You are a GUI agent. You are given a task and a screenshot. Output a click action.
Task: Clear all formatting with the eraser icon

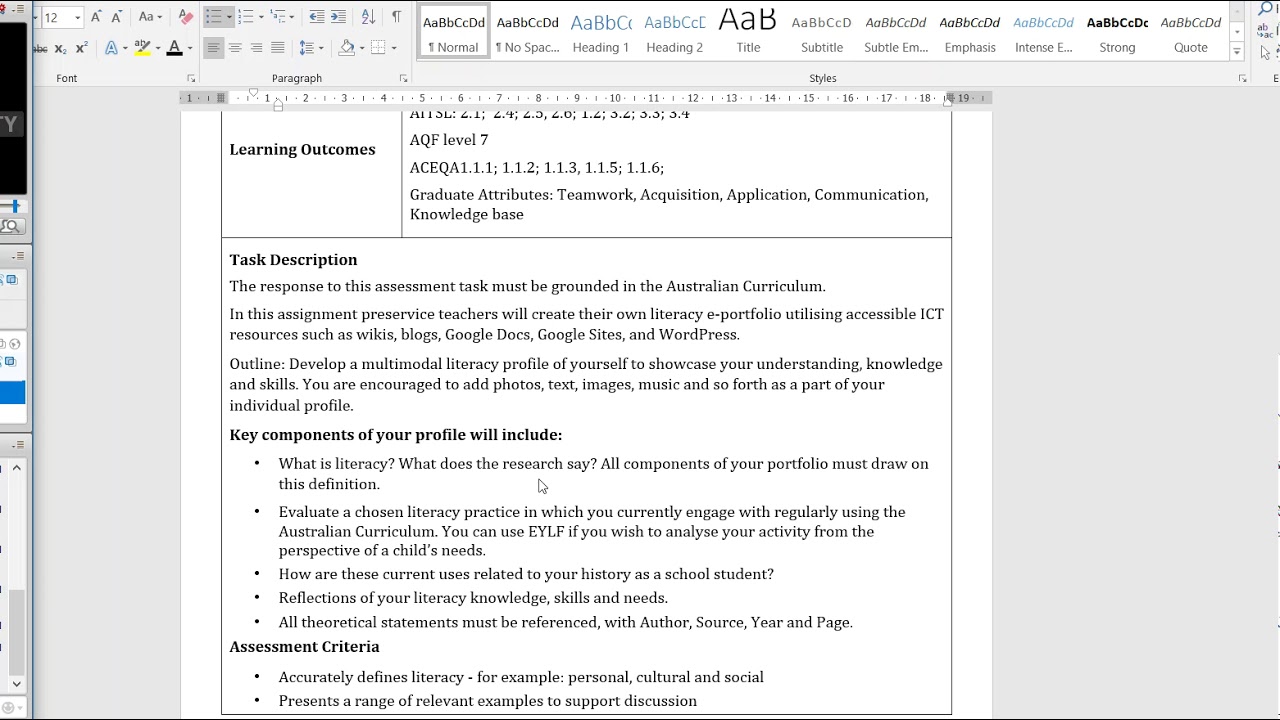coord(185,17)
